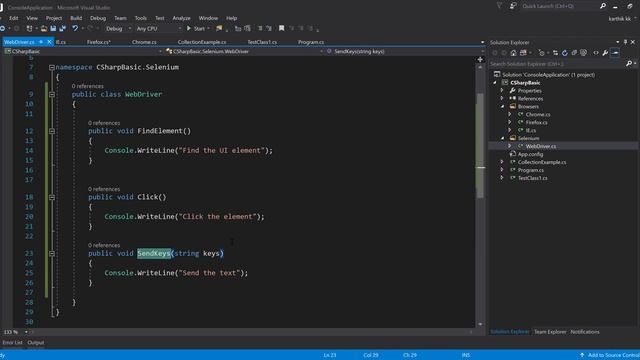
Task: Open Properties via wrench icon in Solution Explorer
Action: [605, 53]
